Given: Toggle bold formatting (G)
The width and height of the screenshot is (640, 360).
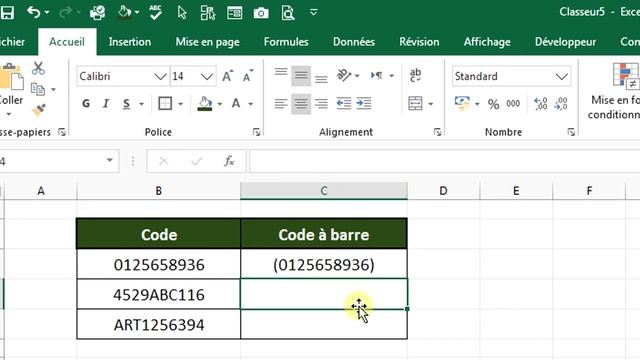Looking at the screenshot, I should pos(86,104).
